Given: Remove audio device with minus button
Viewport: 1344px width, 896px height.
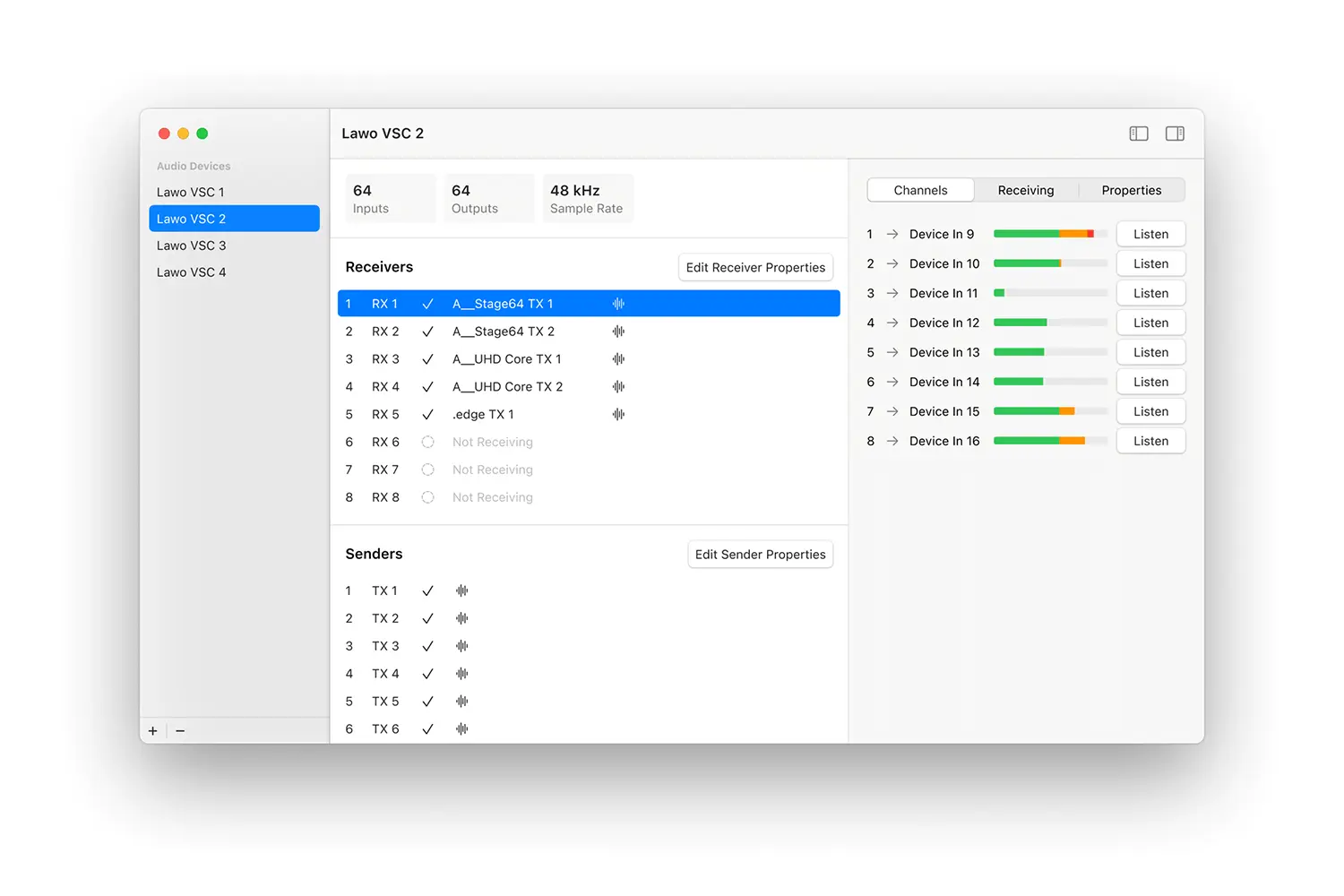Looking at the screenshot, I should [180, 731].
